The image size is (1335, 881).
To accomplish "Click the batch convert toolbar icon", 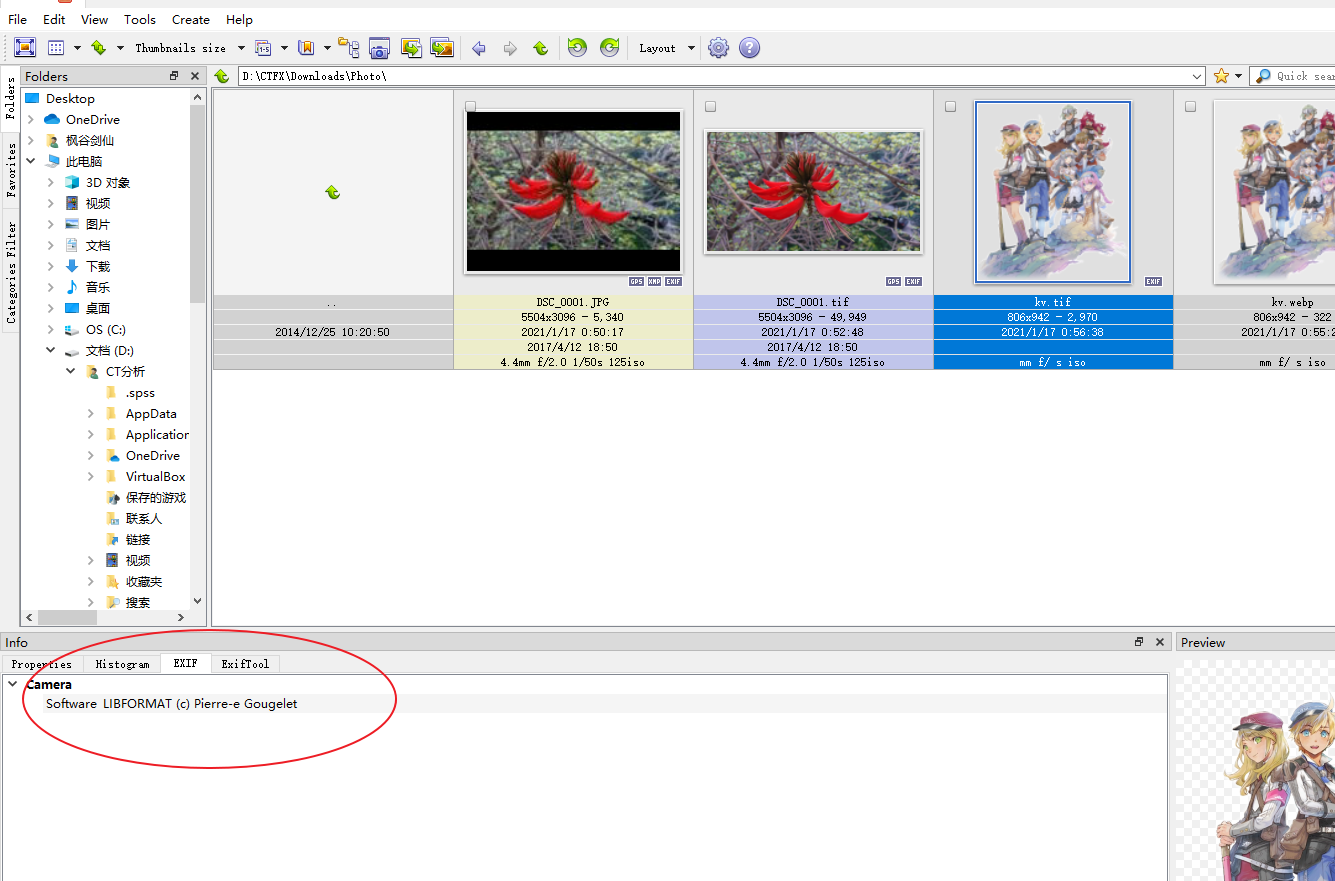I will [442, 47].
